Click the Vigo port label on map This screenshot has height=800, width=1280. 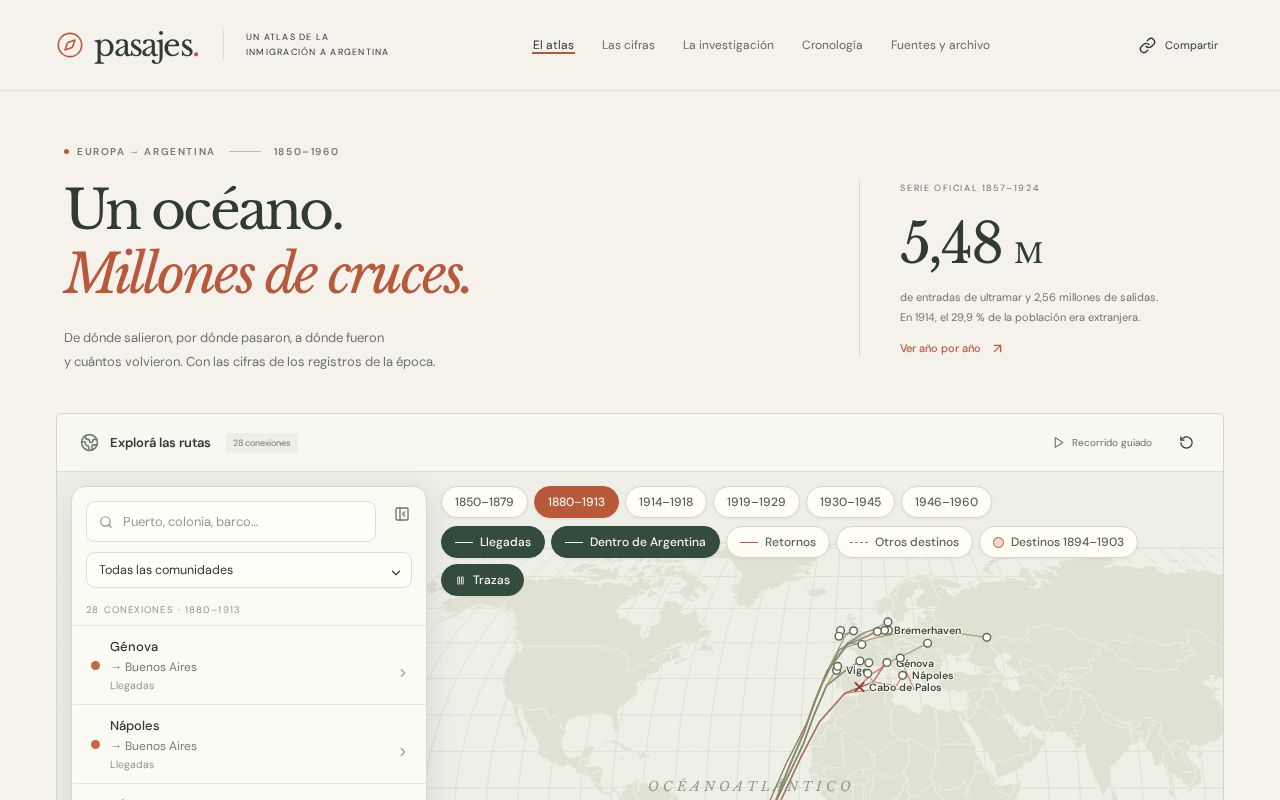click(855, 670)
